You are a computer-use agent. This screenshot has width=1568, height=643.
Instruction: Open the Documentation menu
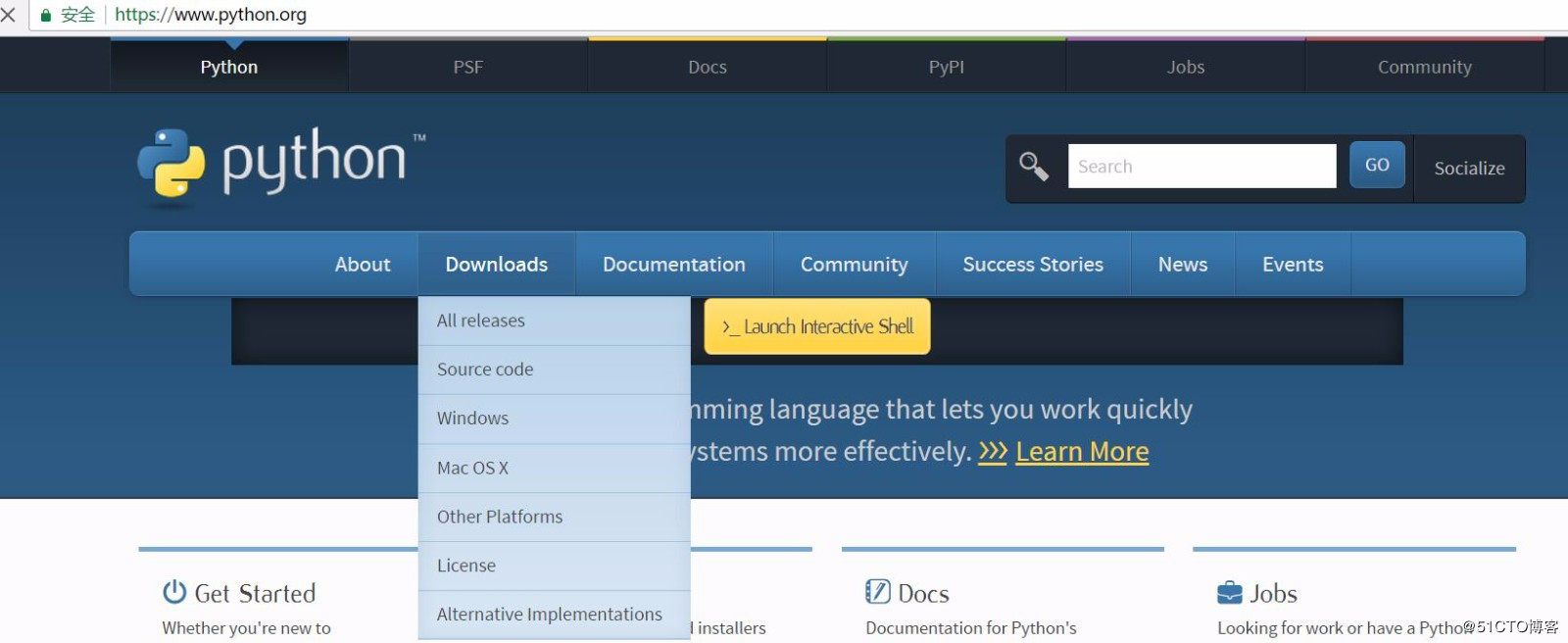pyautogui.click(x=674, y=265)
